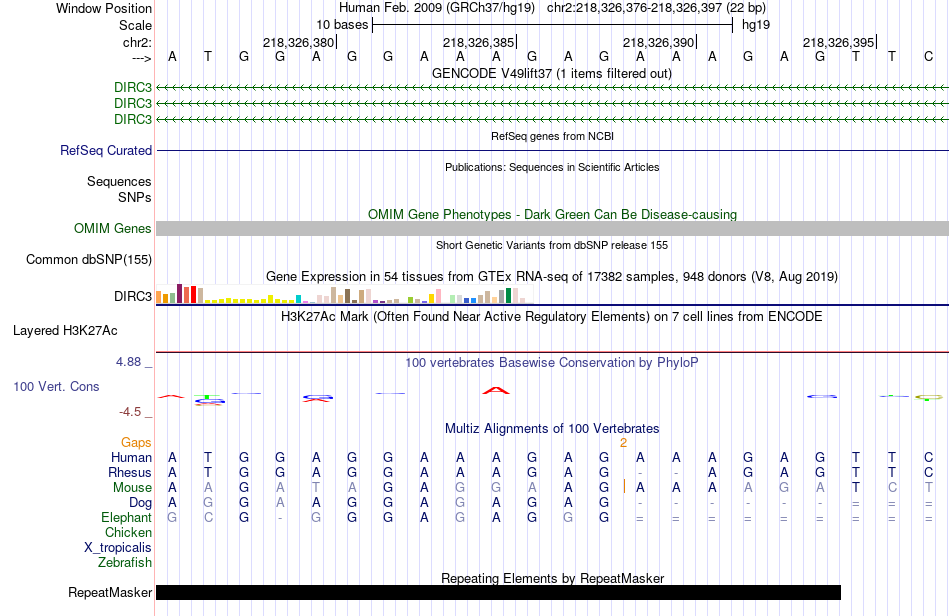The width and height of the screenshot is (950, 616).
Task: Click the black RepeatMasker element bar
Action: point(498,592)
